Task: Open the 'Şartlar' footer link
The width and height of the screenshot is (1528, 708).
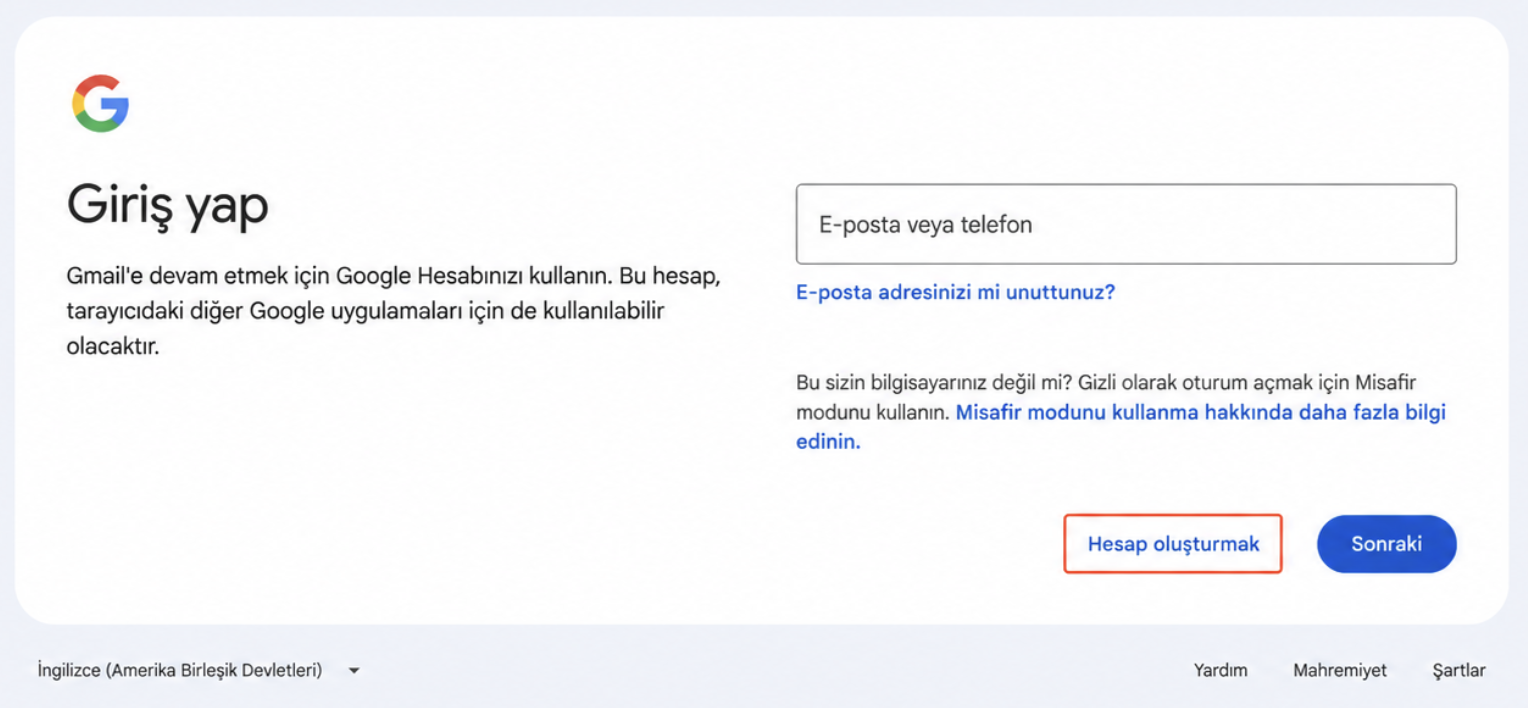Action: click(1459, 670)
